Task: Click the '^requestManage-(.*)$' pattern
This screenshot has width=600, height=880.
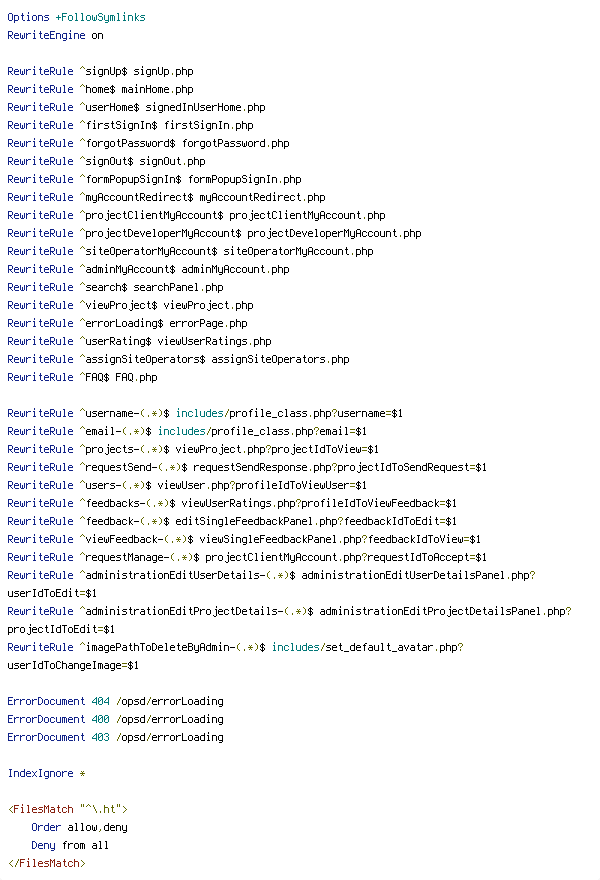Action: pyautogui.click(x=140, y=556)
